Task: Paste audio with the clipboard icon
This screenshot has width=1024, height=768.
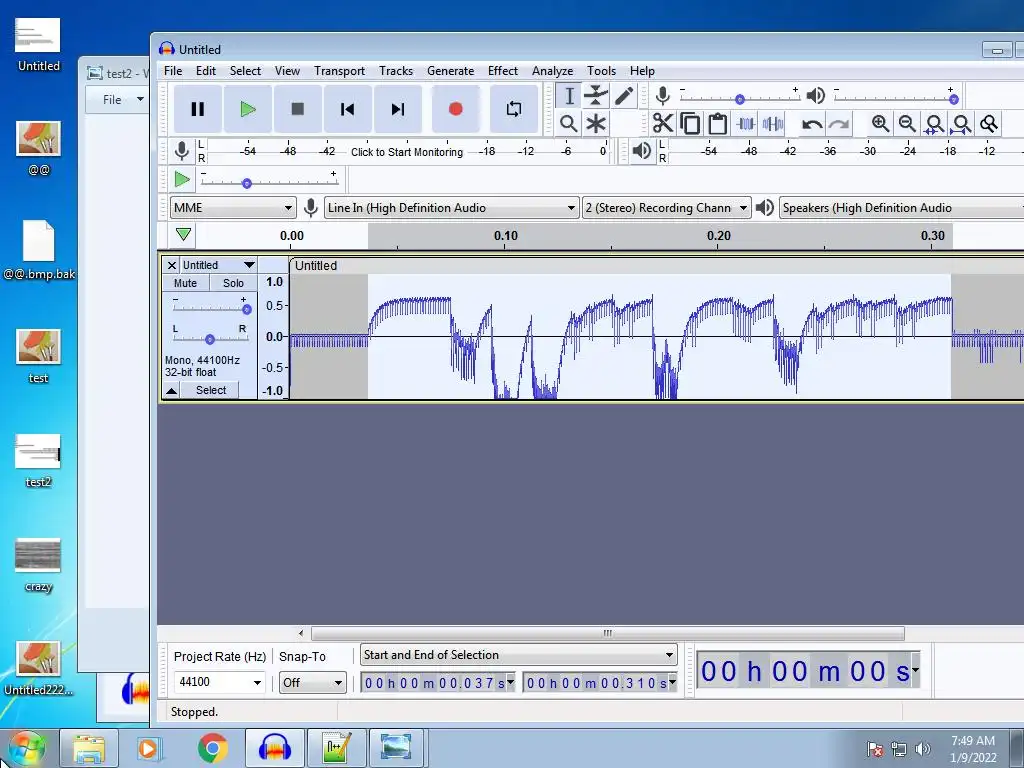Action: pos(718,123)
